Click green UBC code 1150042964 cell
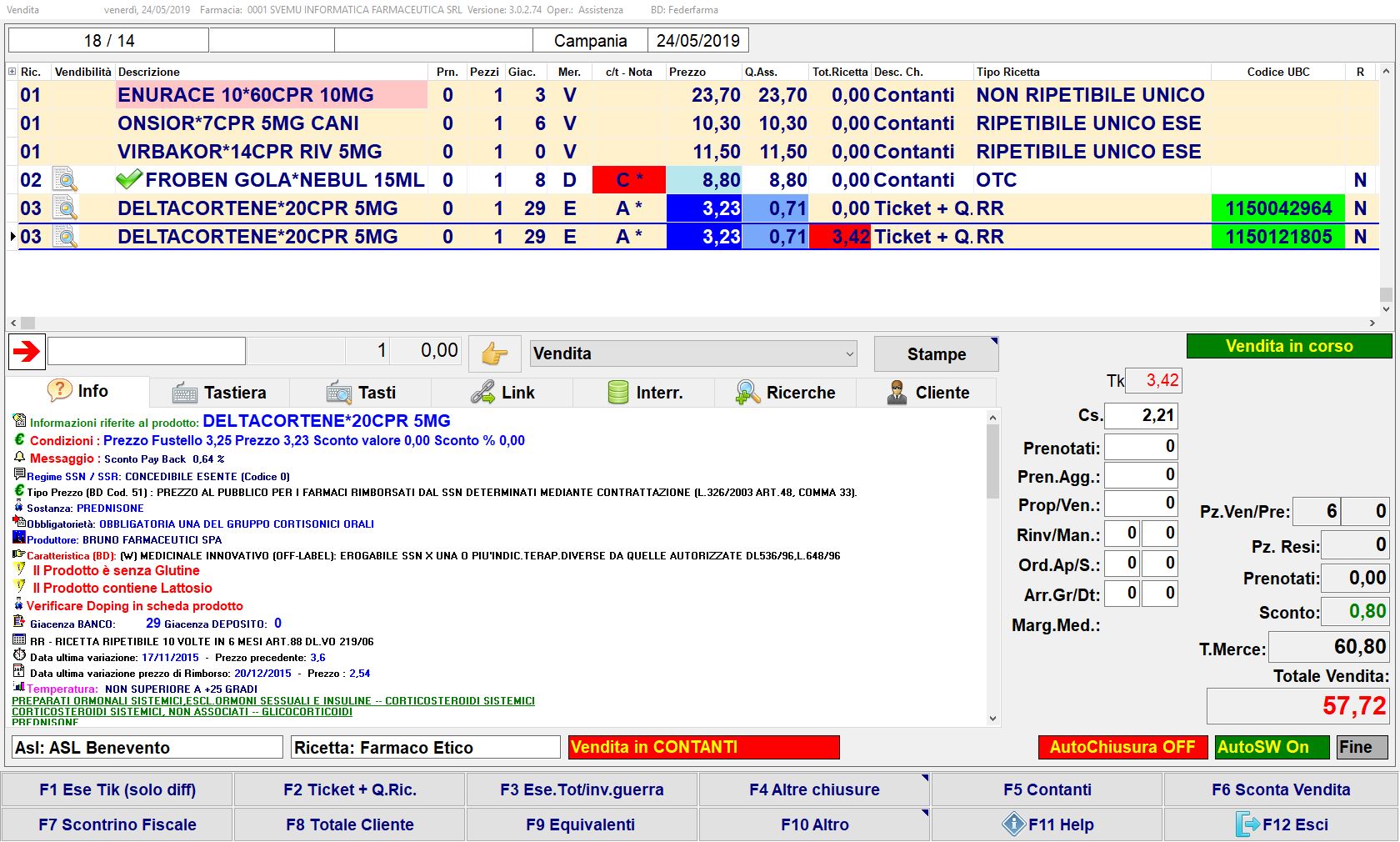Screen dimensions: 1400x842 (1277, 208)
